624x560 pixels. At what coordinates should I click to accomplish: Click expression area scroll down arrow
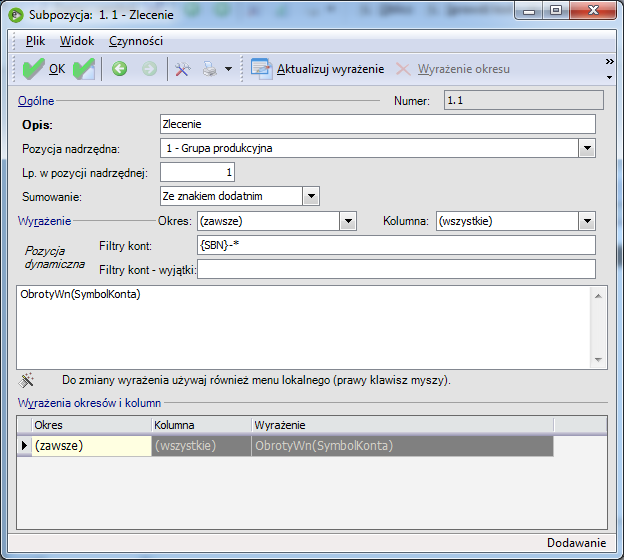(598, 359)
